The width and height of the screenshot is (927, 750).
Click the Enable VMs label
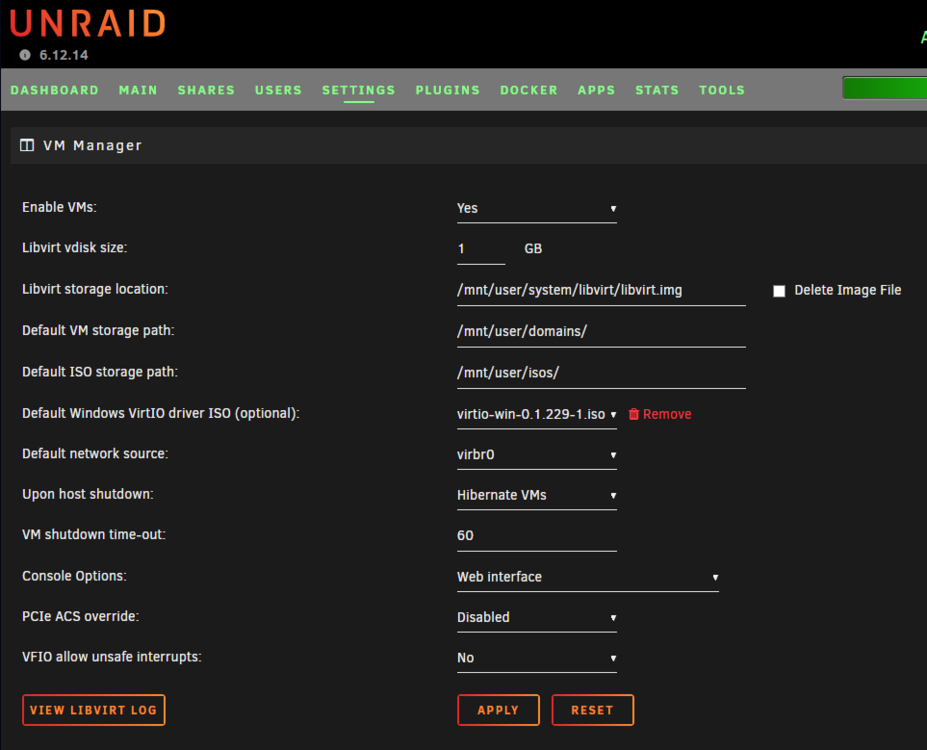click(59, 207)
